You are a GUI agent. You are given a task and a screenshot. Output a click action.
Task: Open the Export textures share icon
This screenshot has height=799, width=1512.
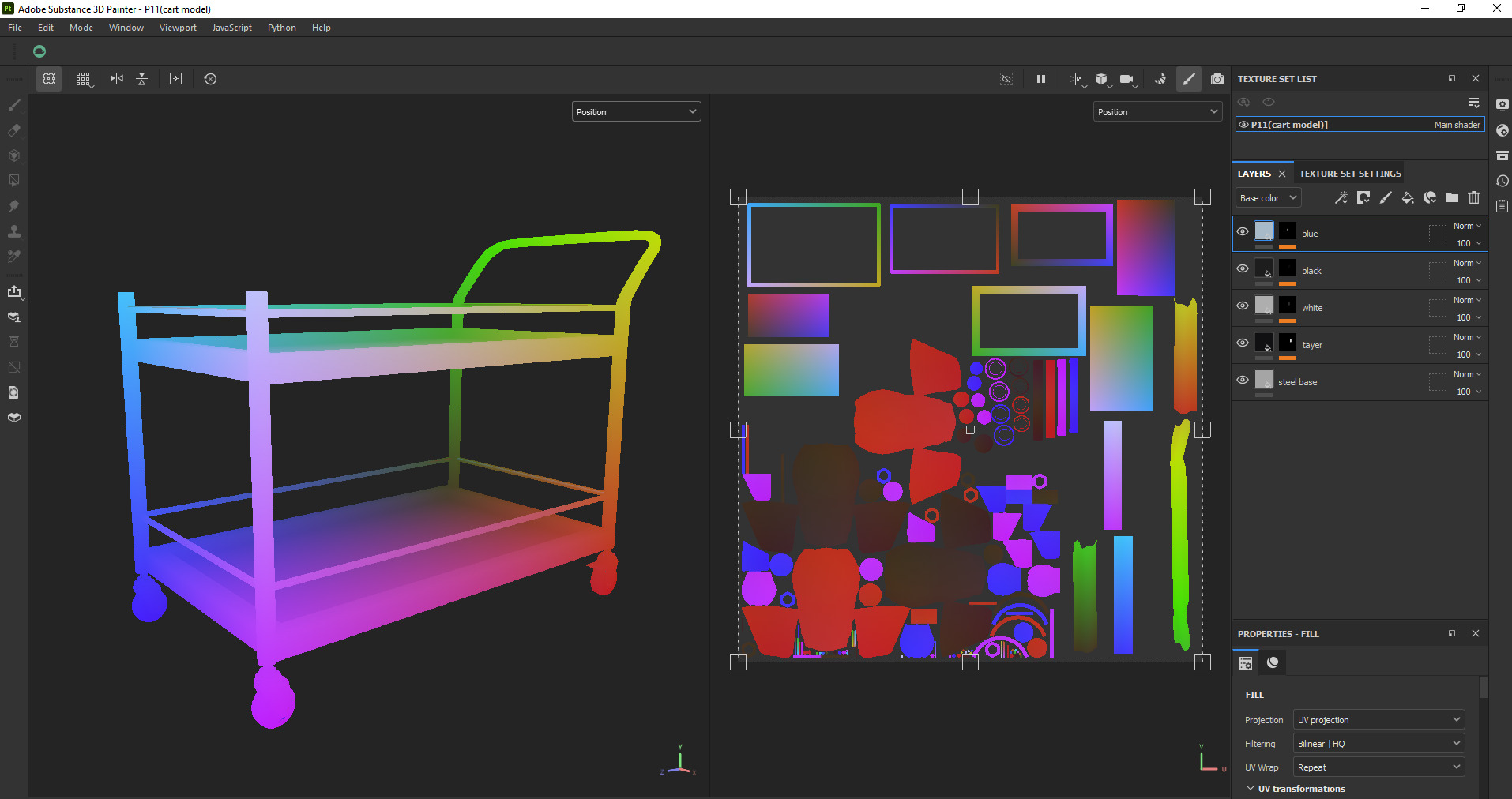coord(14,291)
